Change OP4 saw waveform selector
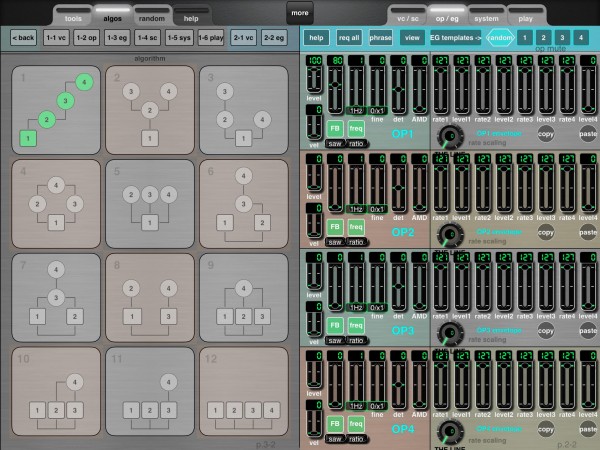Screen dimensions: 600x450 tap(335, 439)
